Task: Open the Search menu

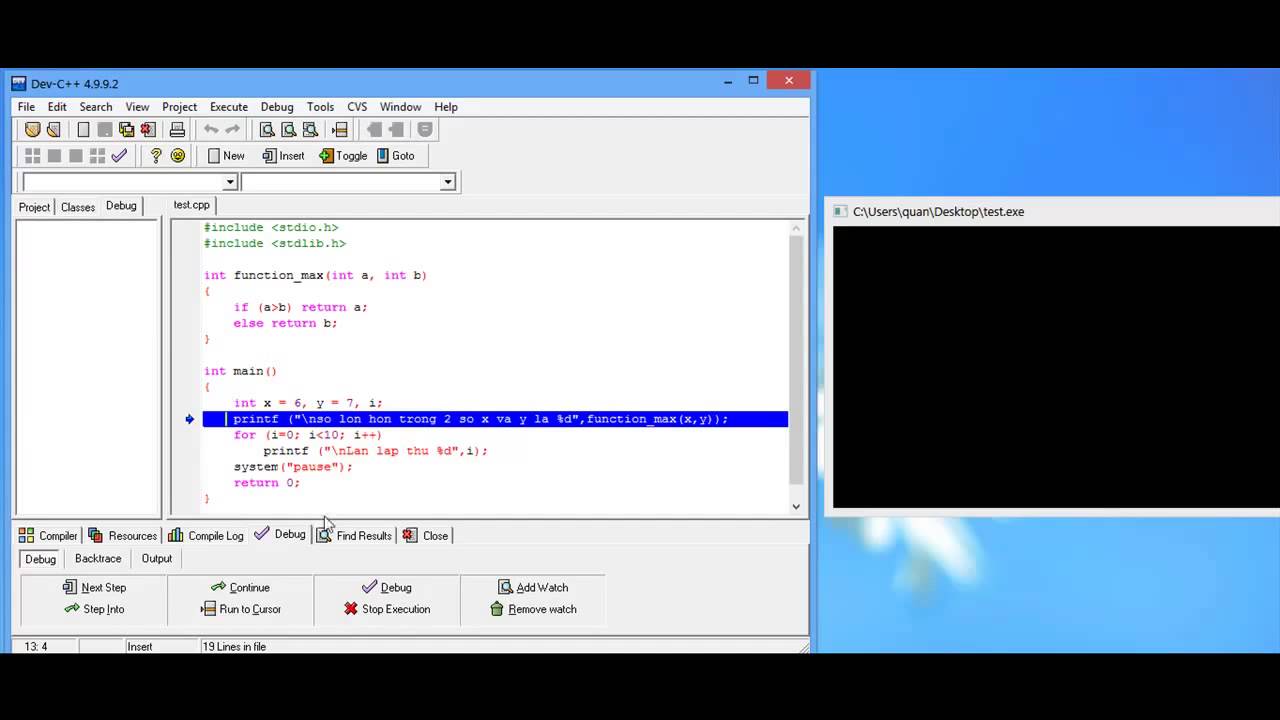Action: (x=96, y=107)
